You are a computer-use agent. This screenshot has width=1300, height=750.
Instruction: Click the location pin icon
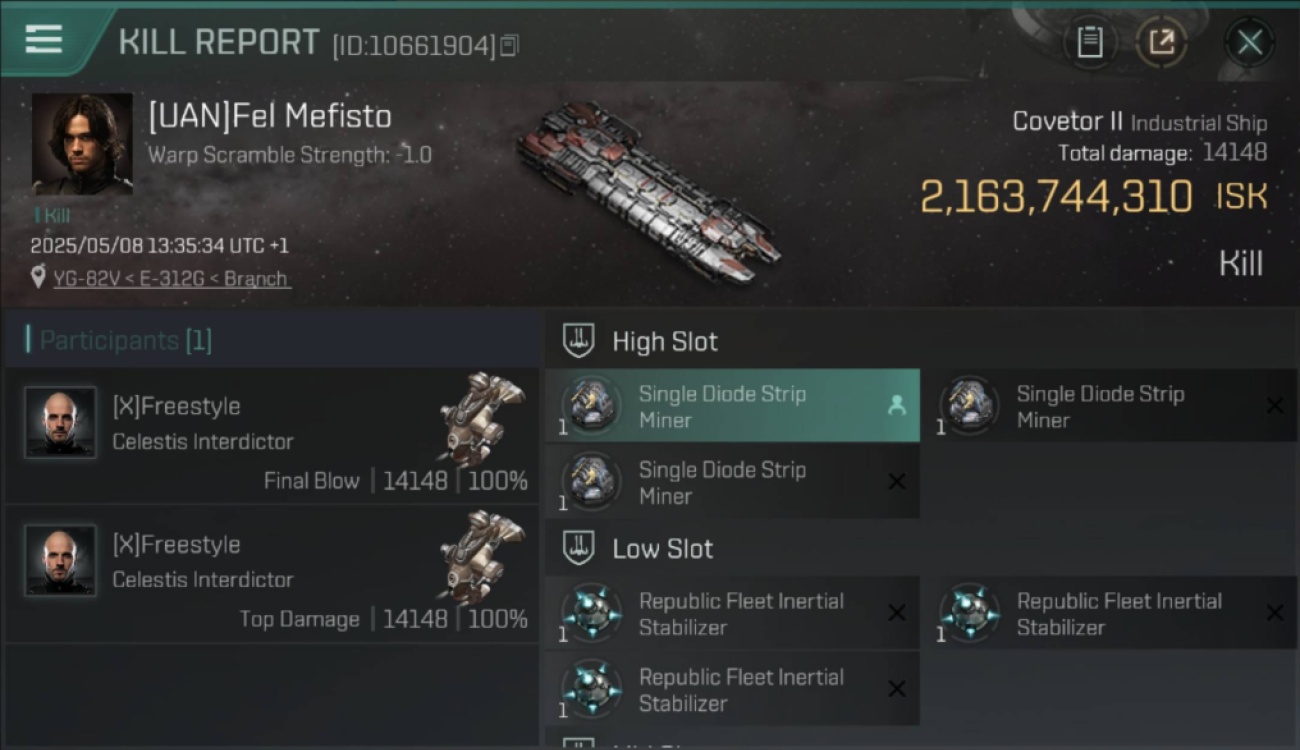click(x=38, y=277)
